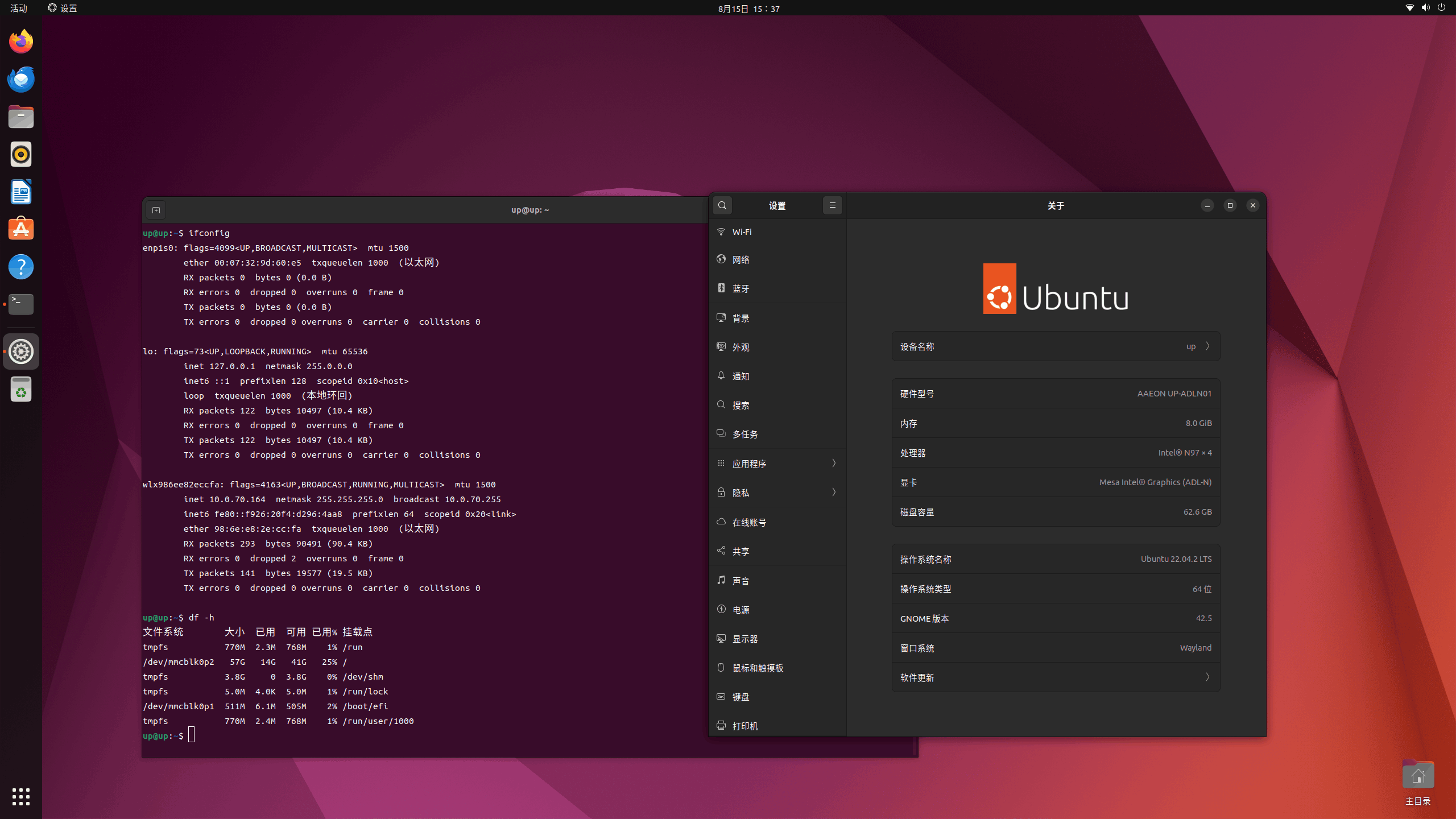Screen dimensions: 1456x819
Task: Click the Wi-Fi status icon in top bar
Action: pos(1410,8)
